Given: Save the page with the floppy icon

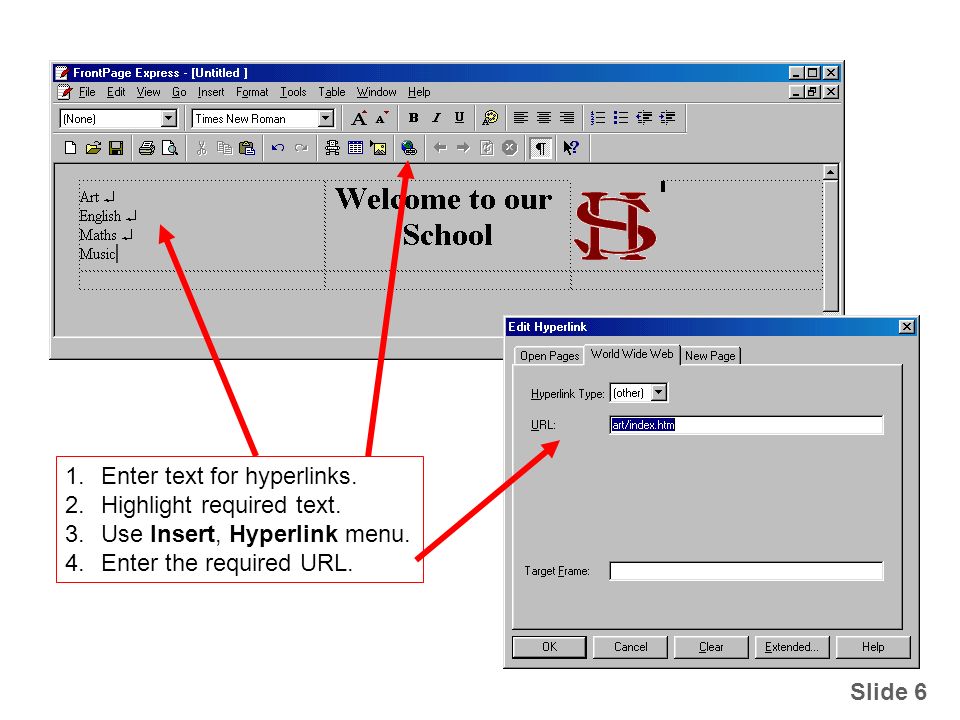Looking at the screenshot, I should click(116, 148).
